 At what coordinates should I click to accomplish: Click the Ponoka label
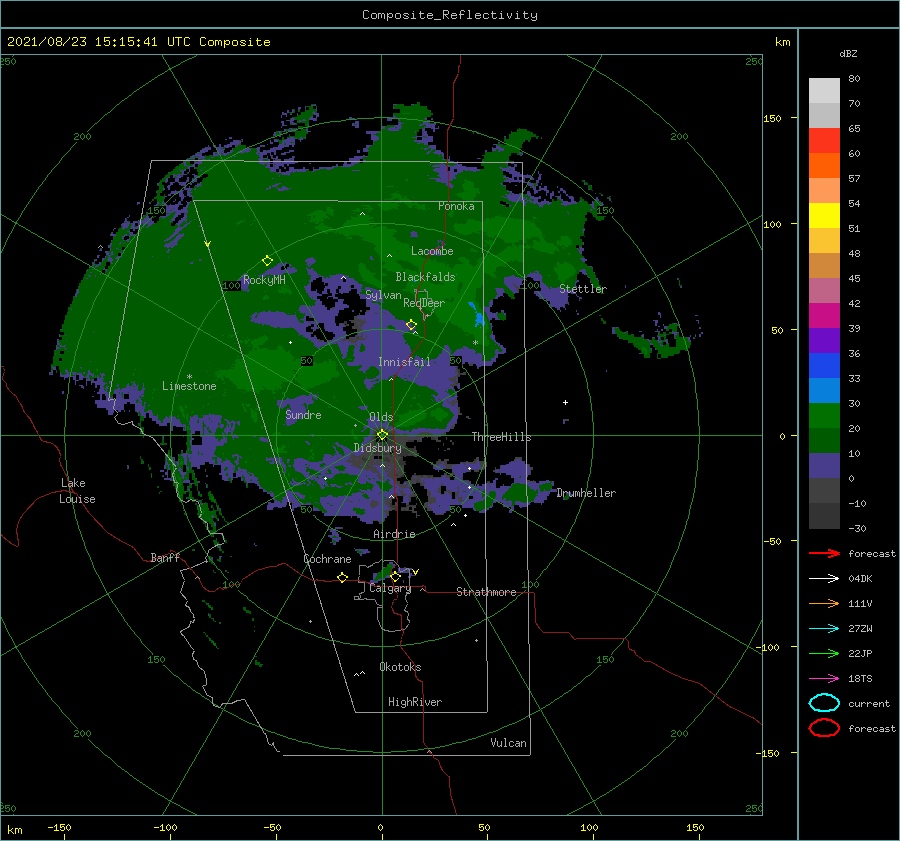click(456, 207)
